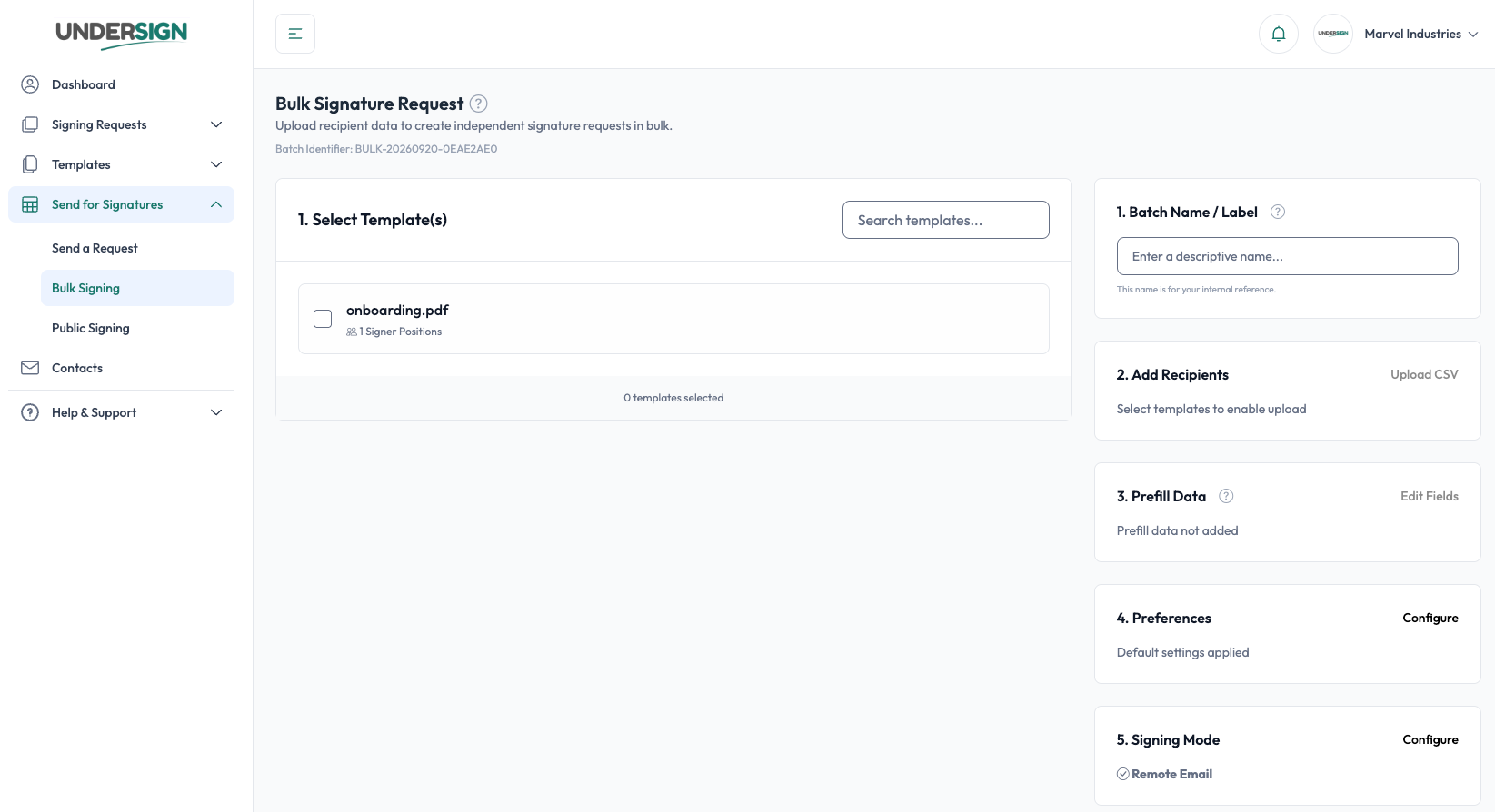
Task: Open Public Signing page
Action: (91, 328)
